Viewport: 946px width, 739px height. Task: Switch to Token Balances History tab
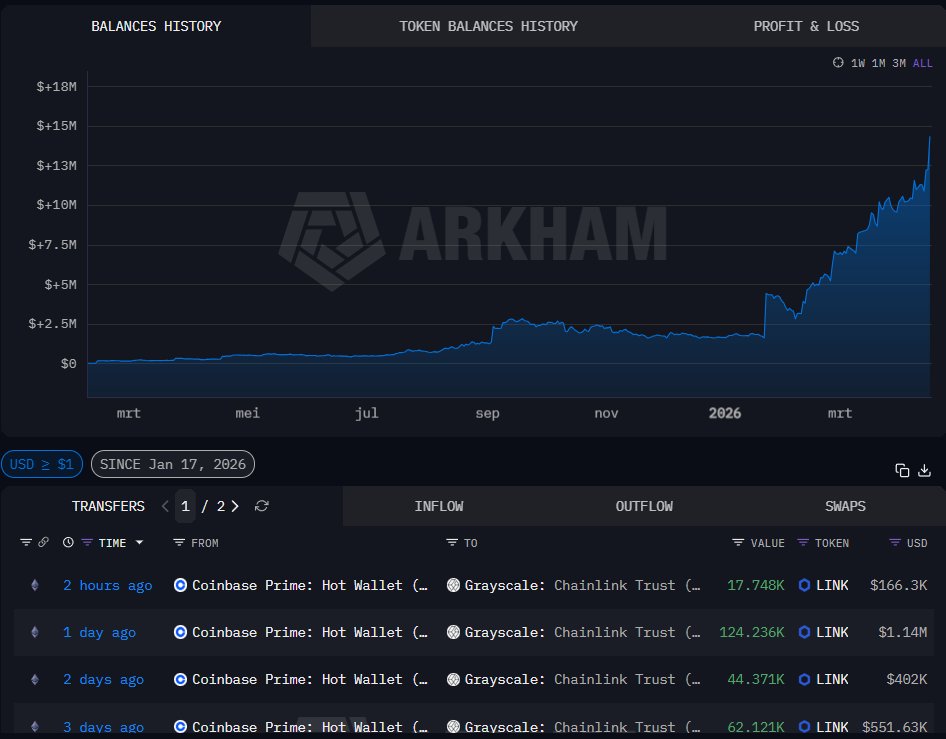(x=488, y=26)
